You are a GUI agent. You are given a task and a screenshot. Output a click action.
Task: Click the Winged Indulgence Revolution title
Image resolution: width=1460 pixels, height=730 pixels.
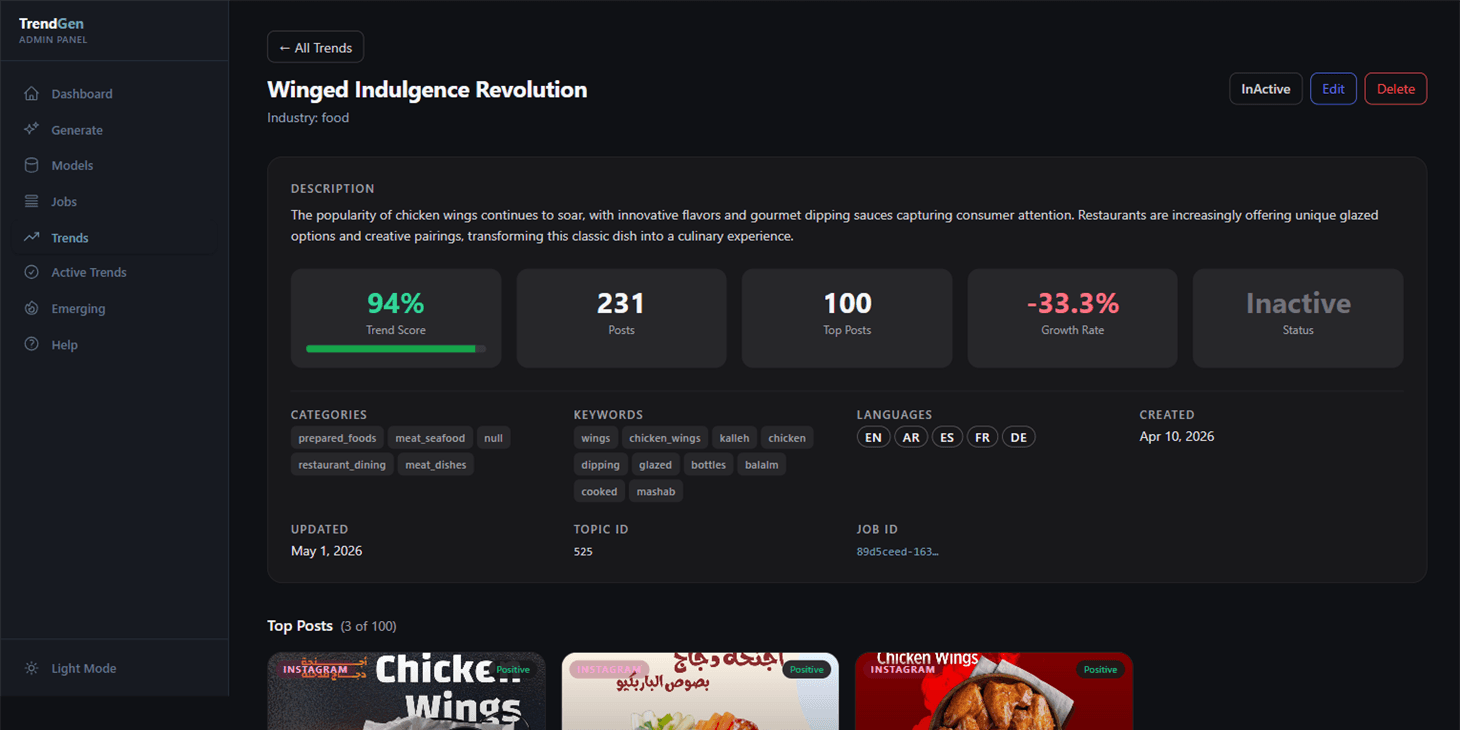(427, 90)
